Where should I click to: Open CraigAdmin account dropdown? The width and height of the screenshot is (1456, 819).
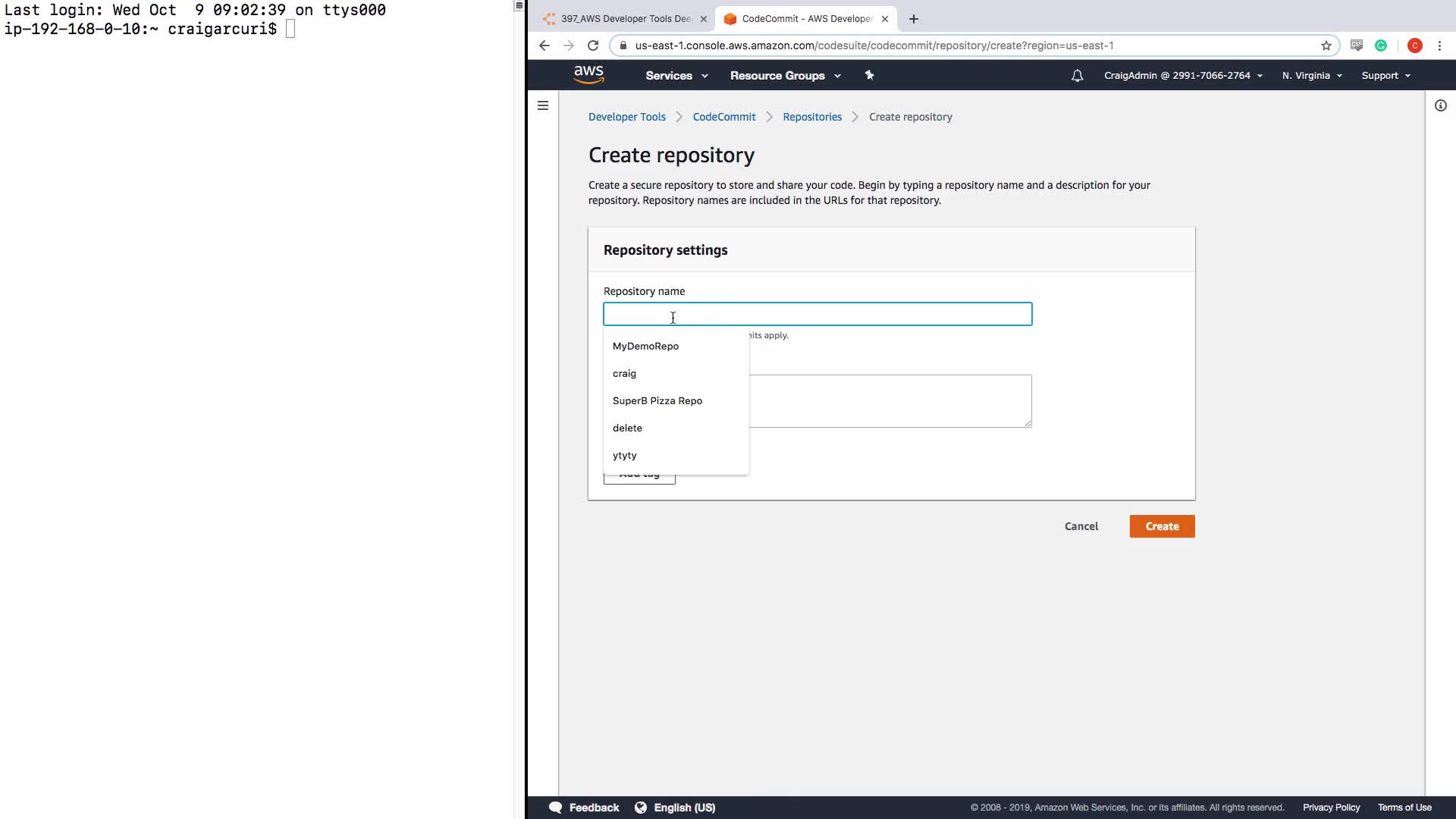pos(1183,76)
